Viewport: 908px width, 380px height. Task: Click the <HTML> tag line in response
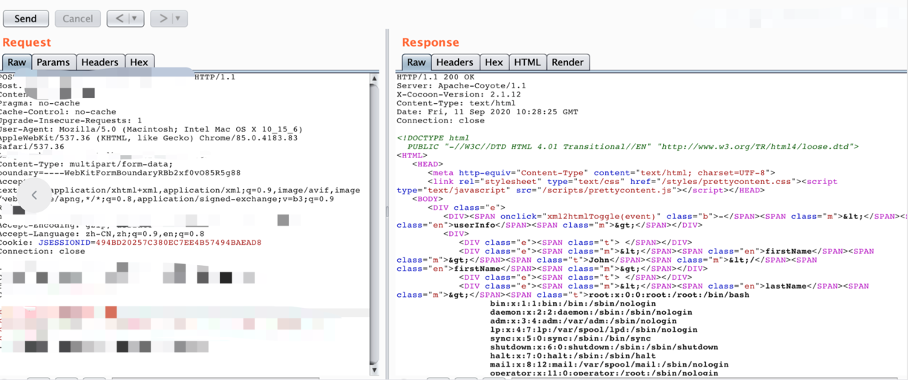(x=412, y=155)
